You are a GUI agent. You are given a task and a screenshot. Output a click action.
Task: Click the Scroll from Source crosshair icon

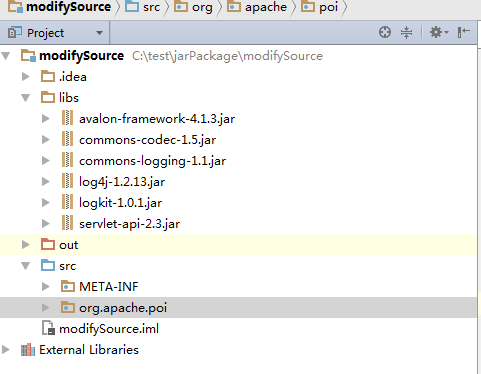tap(385, 32)
